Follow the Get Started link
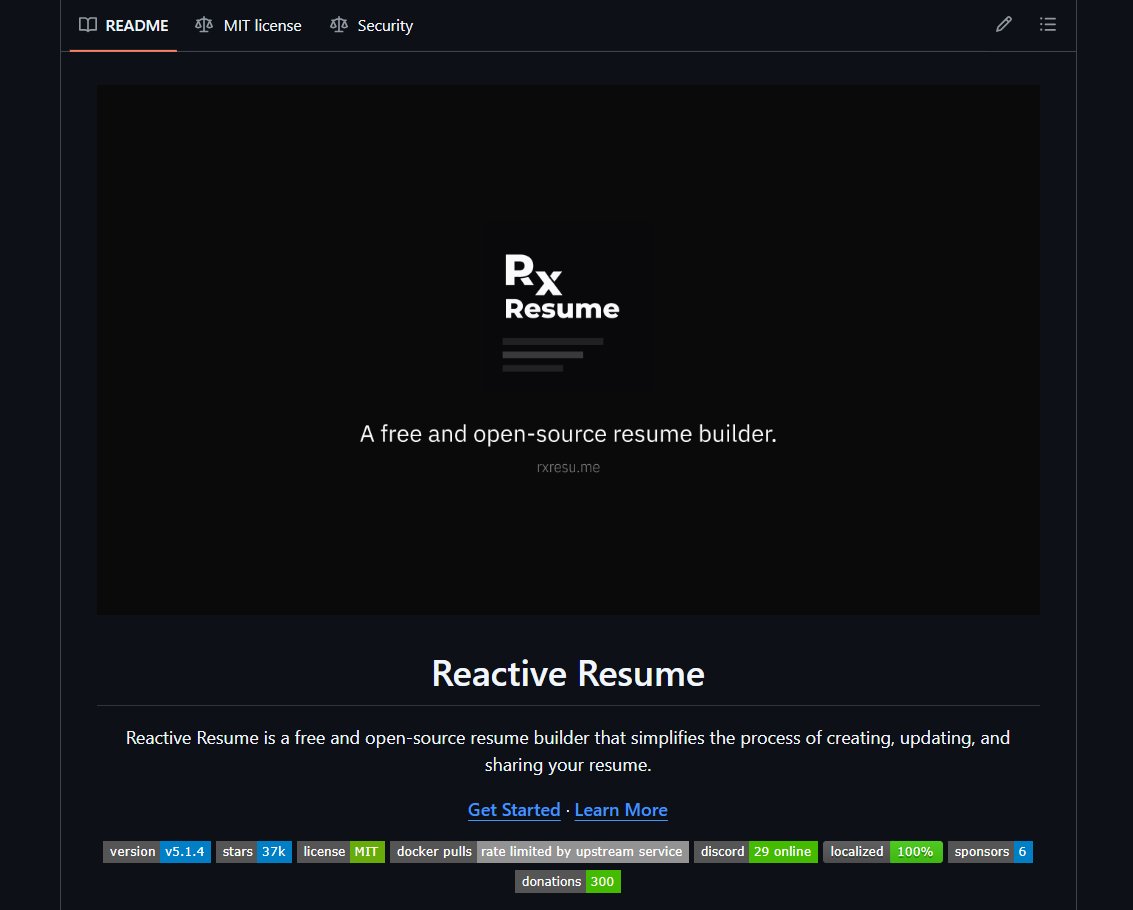1133x910 pixels. [514, 810]
